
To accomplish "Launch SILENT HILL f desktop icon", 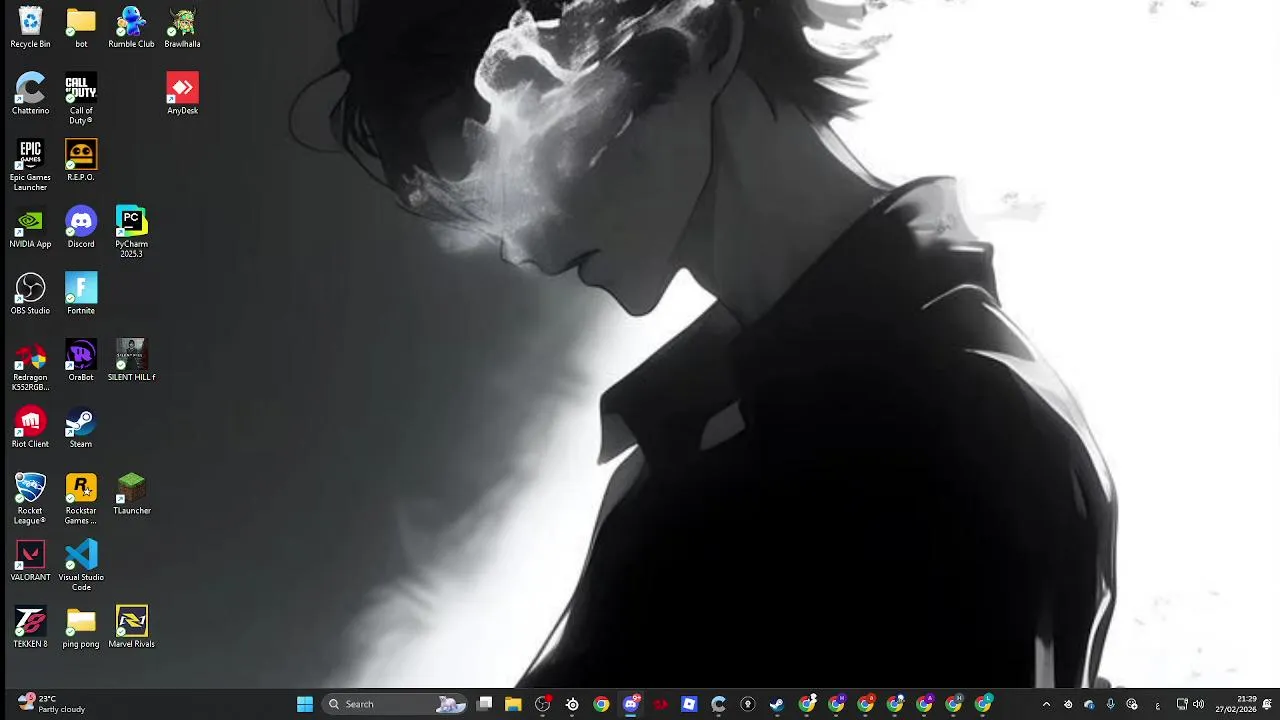I will click(x=131, y=361).
